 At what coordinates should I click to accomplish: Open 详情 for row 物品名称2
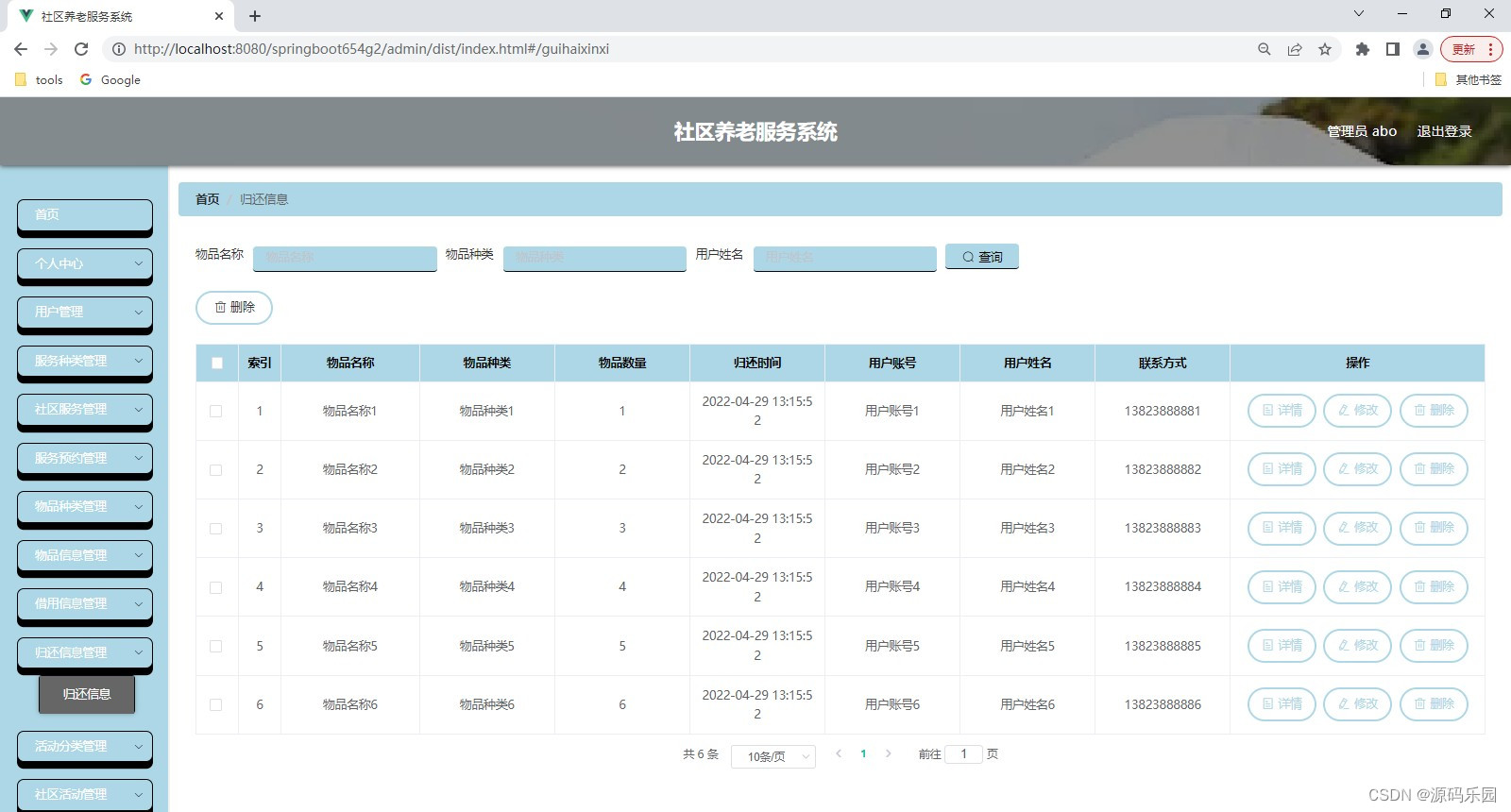(1282, 469)
